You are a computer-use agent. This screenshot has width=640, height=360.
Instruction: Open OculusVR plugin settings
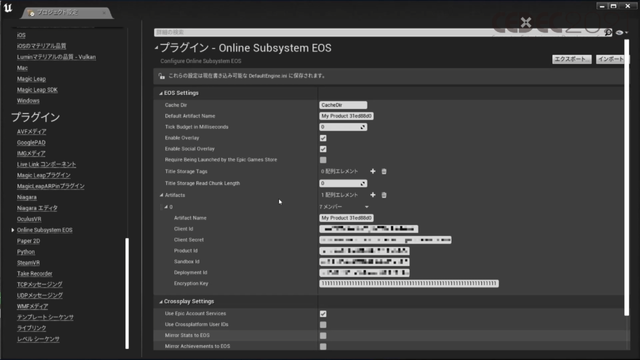(x=29, y=219)
